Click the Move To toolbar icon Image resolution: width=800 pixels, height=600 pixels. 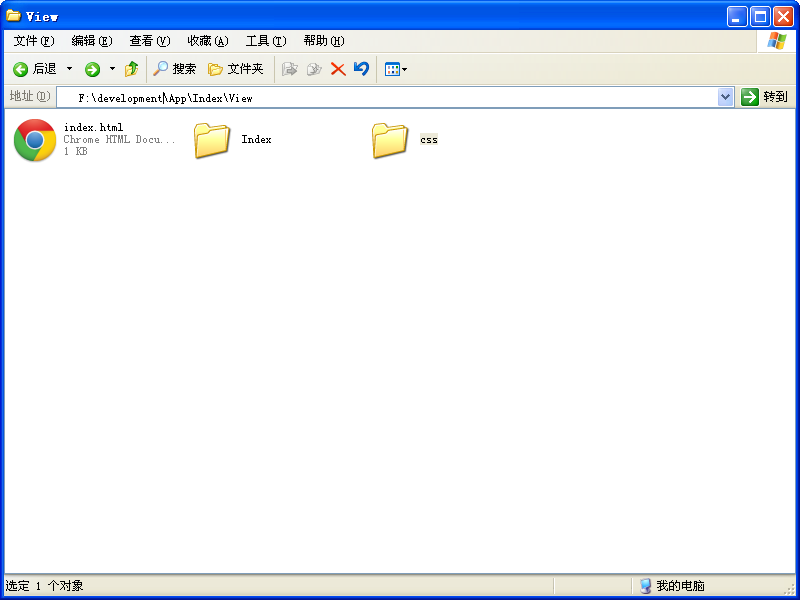[290, 69]
